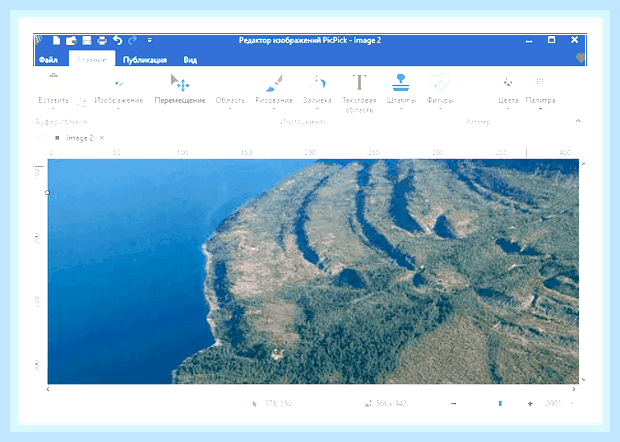Image resolution: width=620 pixels, height=442 pixels.
Task: Switch to the Вид ribbon tab
Action: 190,60
